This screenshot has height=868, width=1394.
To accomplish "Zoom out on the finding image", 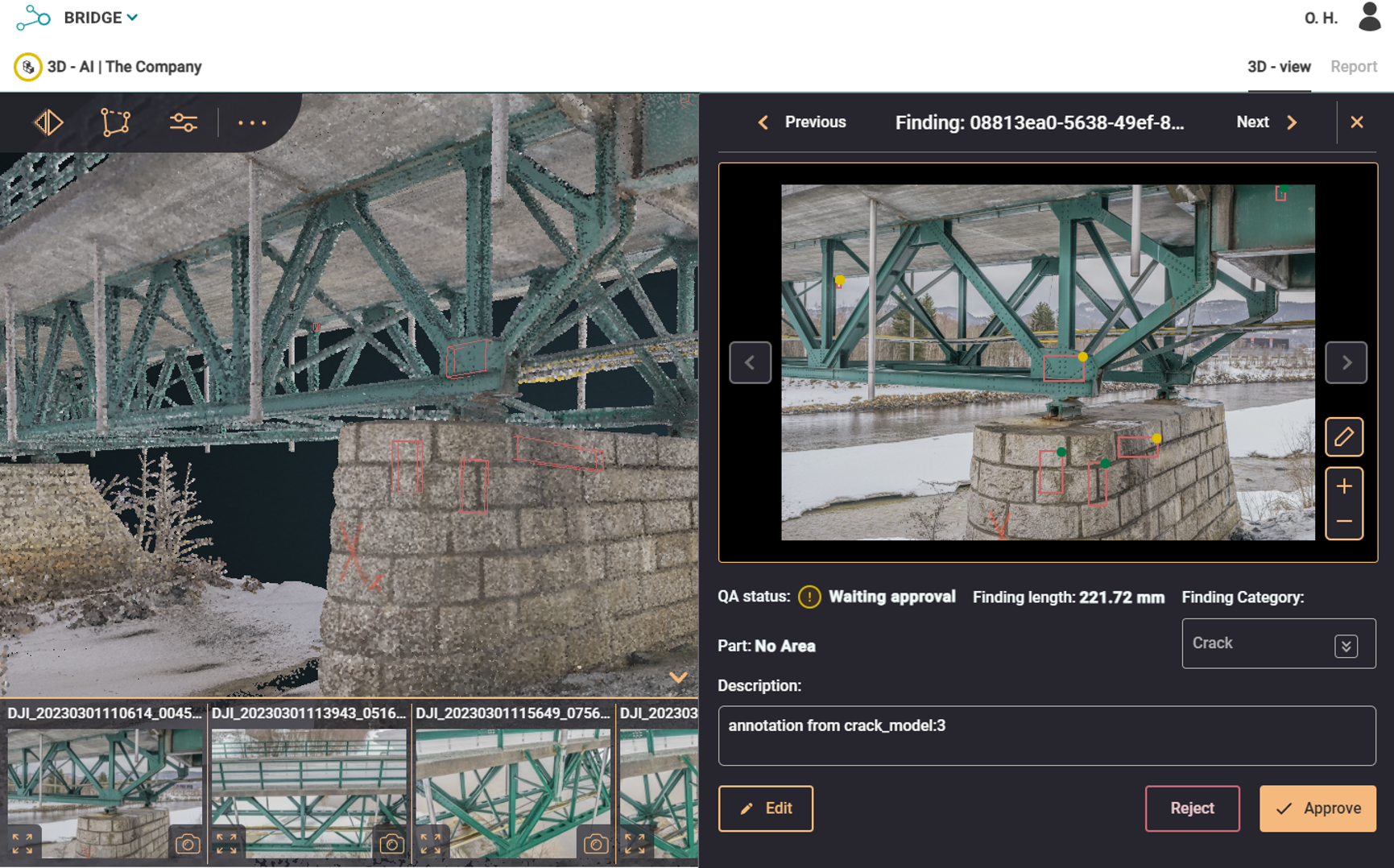I will point(1343,521).
